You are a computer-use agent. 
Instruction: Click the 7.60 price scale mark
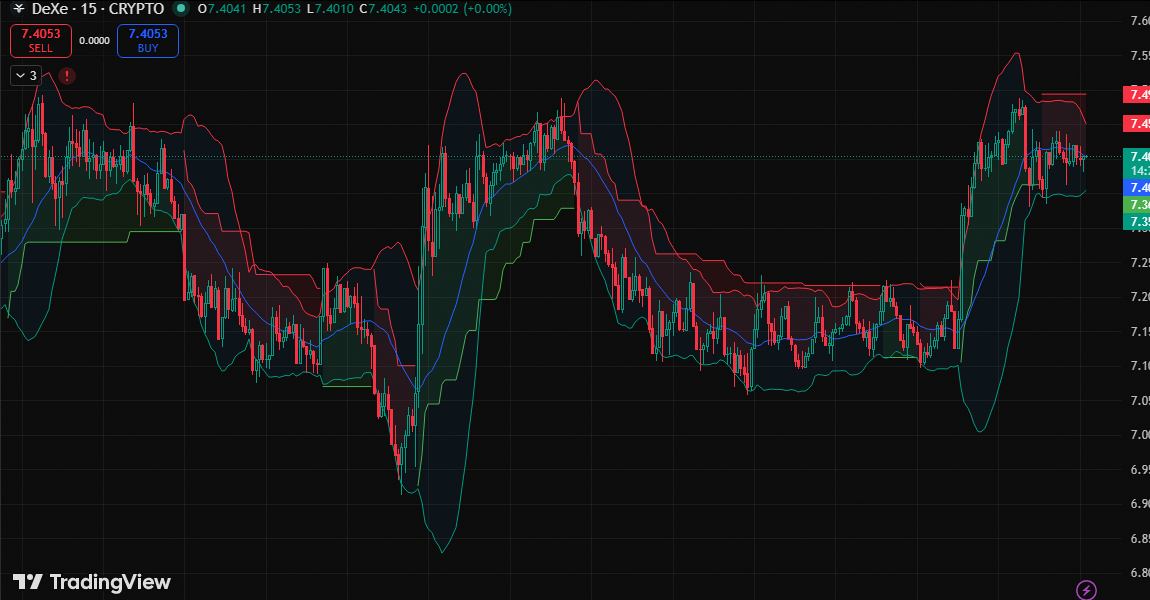coord(1137,22)
